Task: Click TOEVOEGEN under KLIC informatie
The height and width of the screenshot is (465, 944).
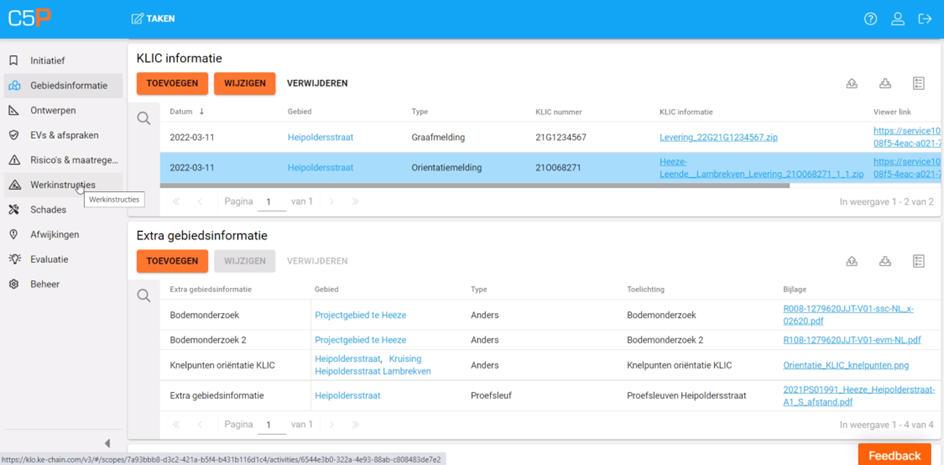Action: 172,84
